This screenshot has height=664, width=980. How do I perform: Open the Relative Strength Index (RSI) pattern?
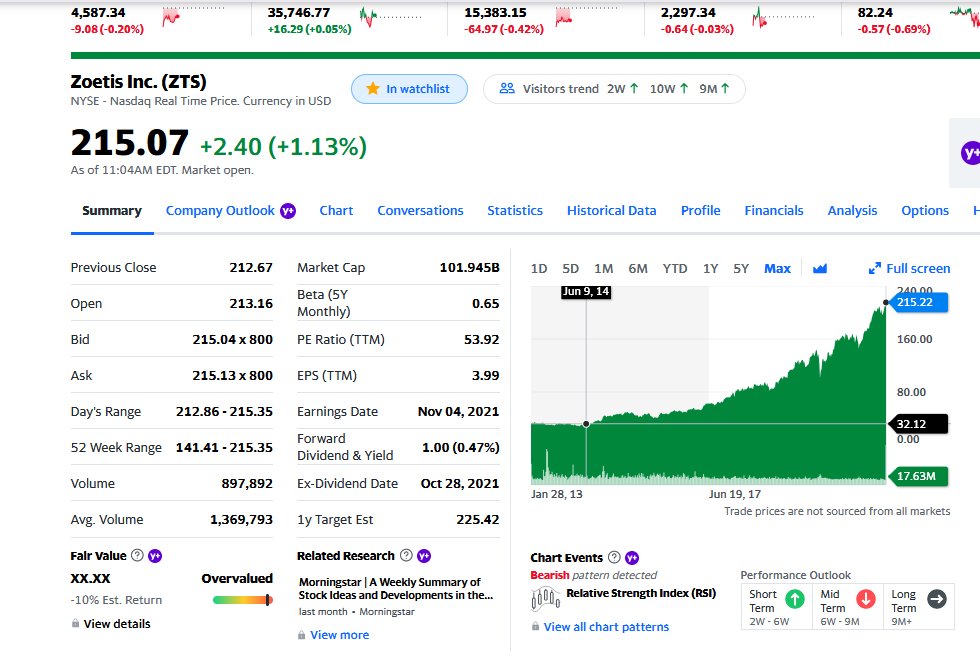coord(641,593)
